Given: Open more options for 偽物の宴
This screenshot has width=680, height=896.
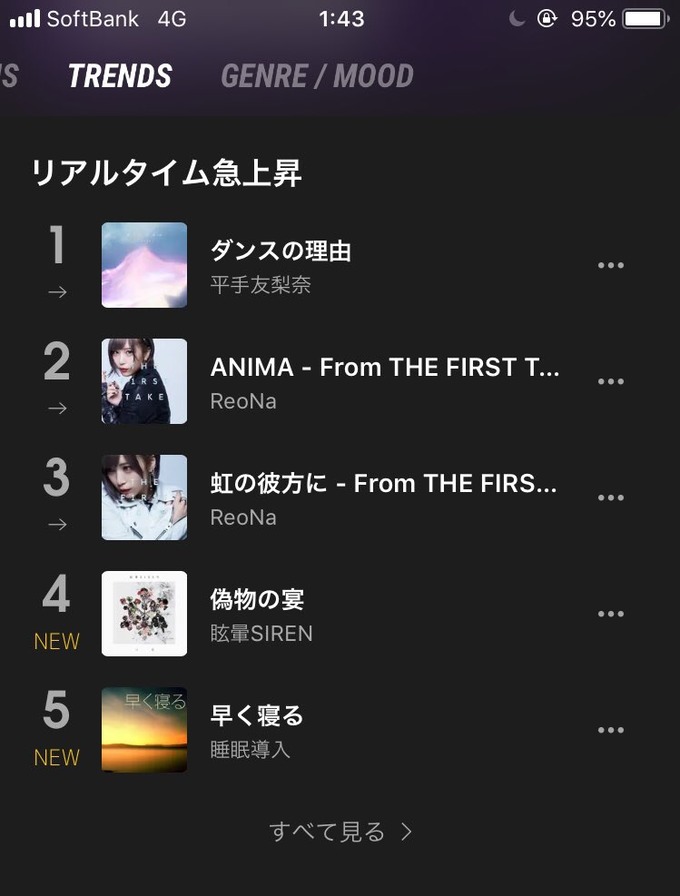Looking at the screenshot, I should (610, 614).
